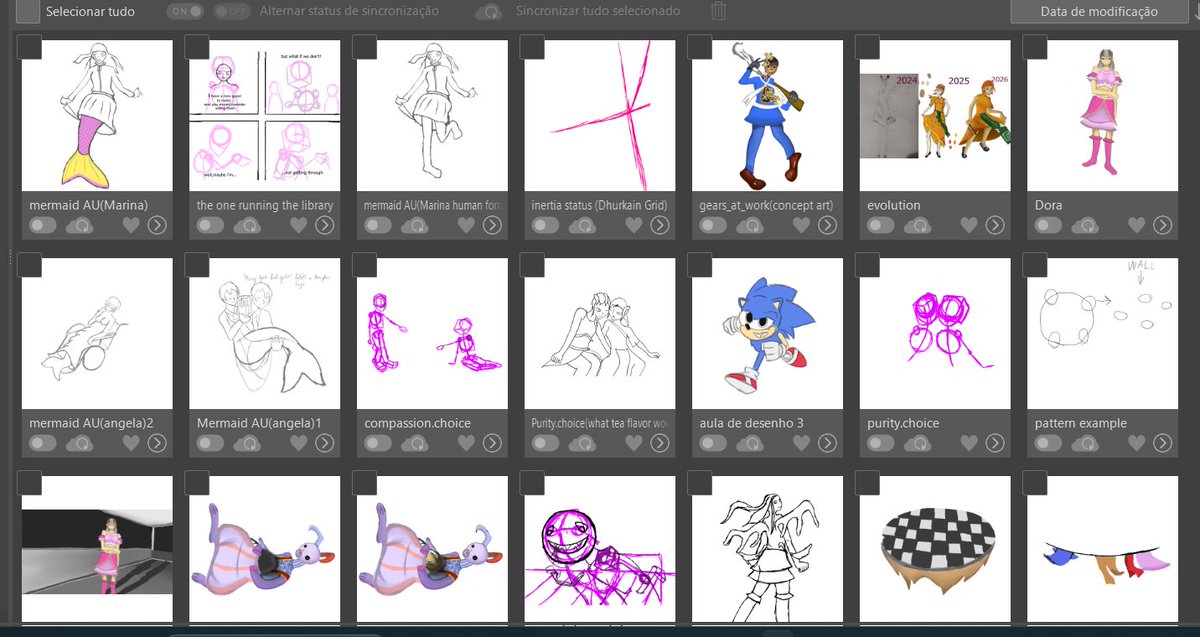
Task: Open the gray 3D room scene thumbnail
Action: pyautogui.click(x=97, y=551)
